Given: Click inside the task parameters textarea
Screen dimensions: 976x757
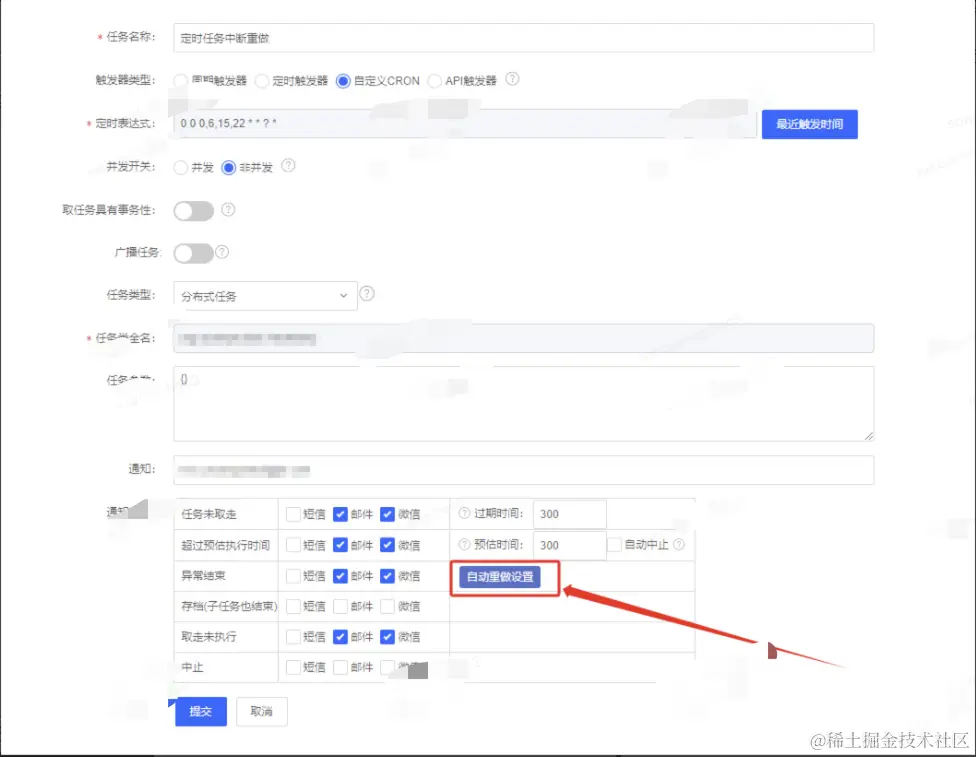Looking at the screenshot, I should click(x=523, y=404).
